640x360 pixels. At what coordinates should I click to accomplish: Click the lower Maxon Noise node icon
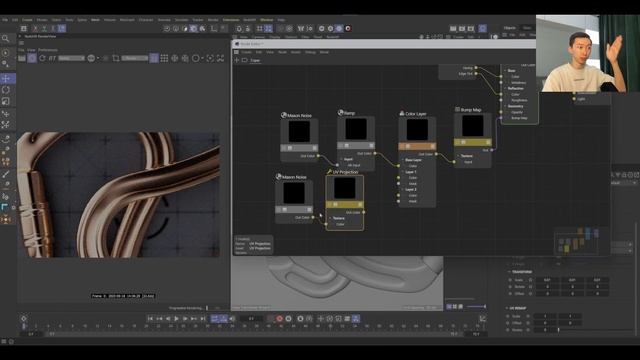(278, 177)
